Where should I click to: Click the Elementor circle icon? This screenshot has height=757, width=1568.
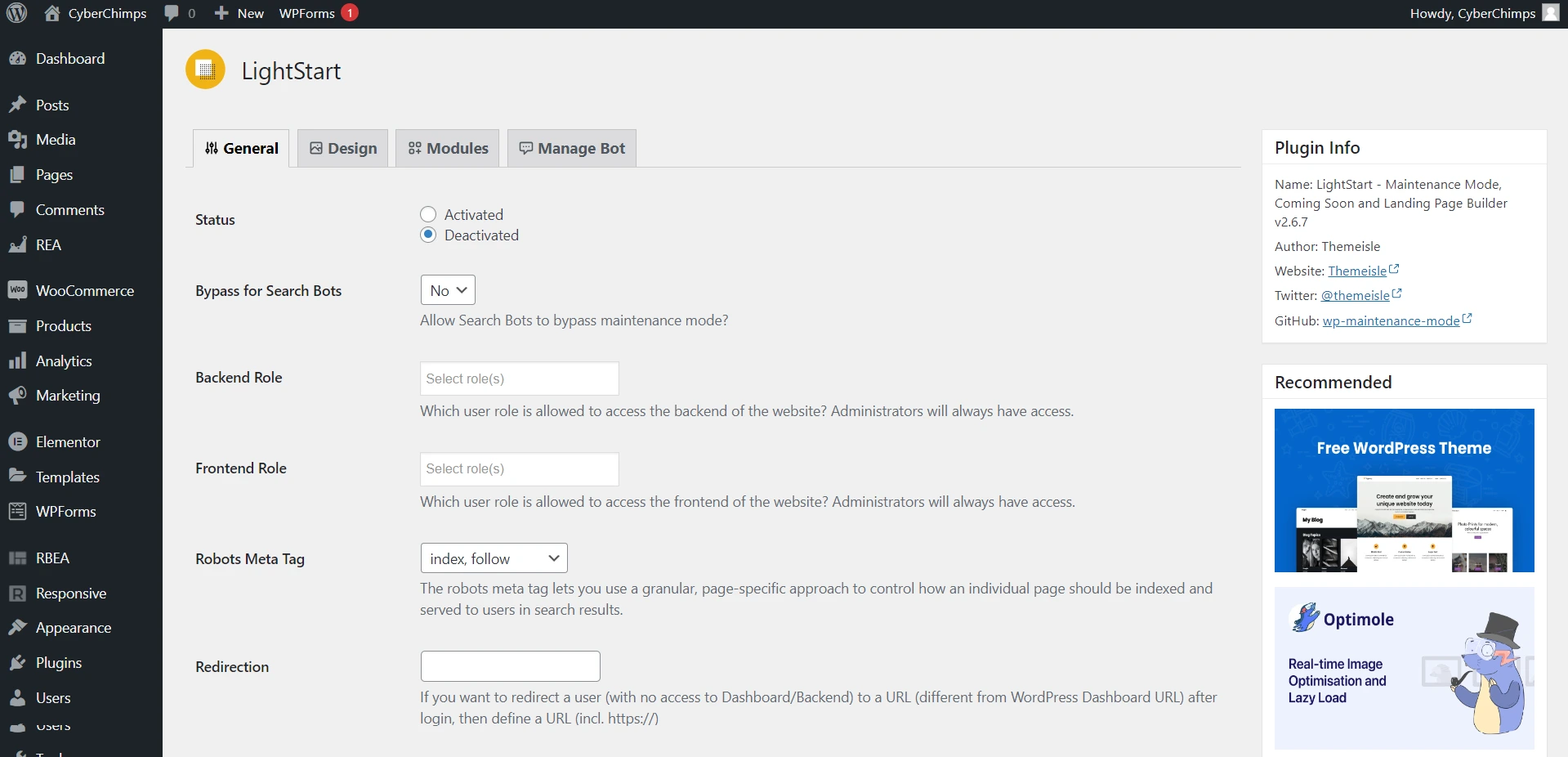(x=18, y=442)
